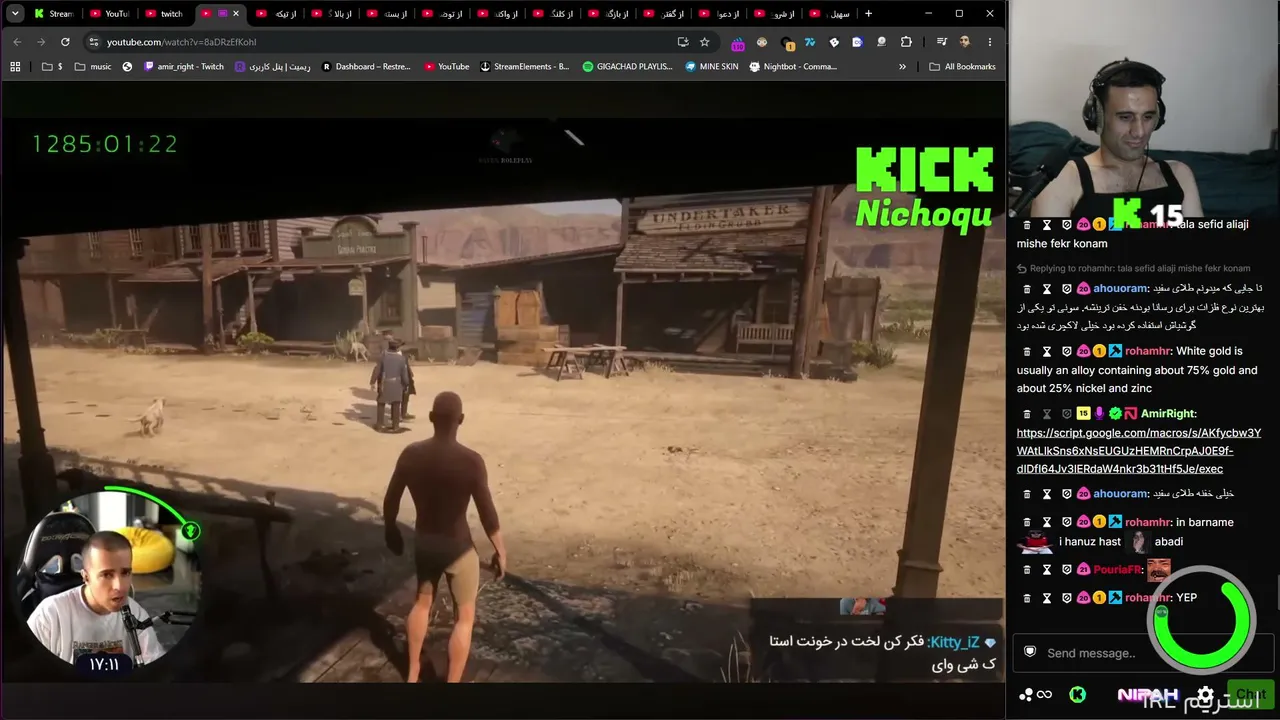This screenshot has width=1280, height=720.
Task: Reload the YouTube page
Action: 65,42
